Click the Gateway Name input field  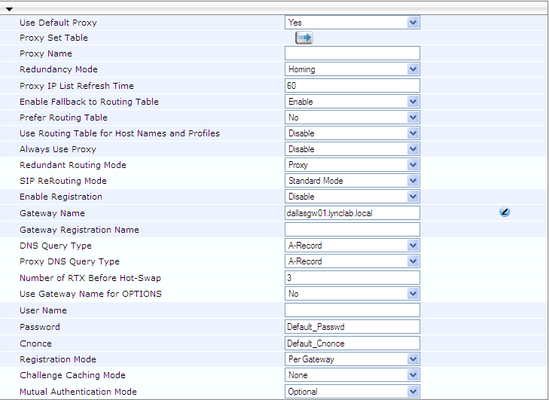pyautogui.click(x=352, y=213)
